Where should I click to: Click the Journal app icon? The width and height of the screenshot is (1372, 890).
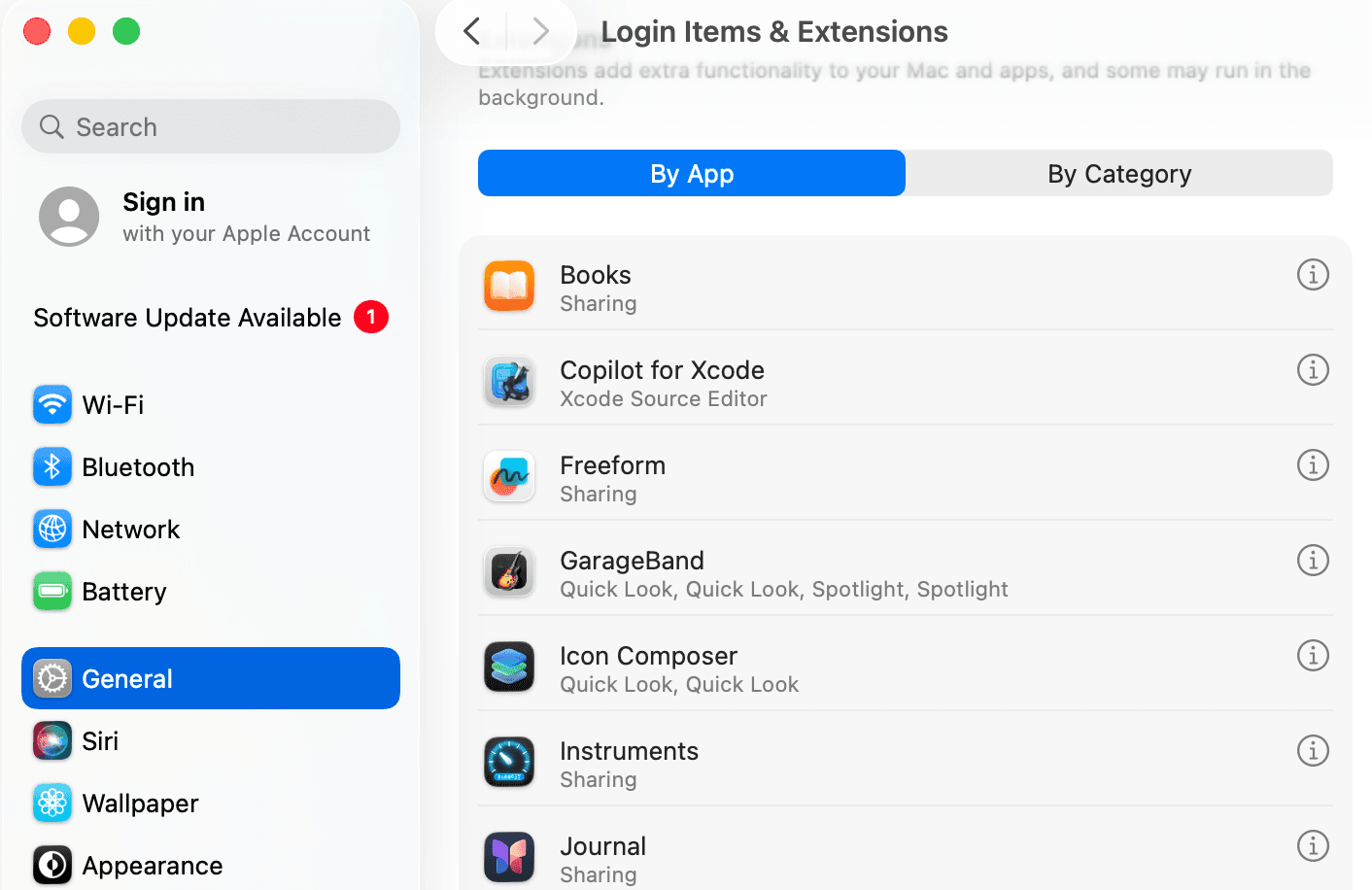[x=509, y=857]
